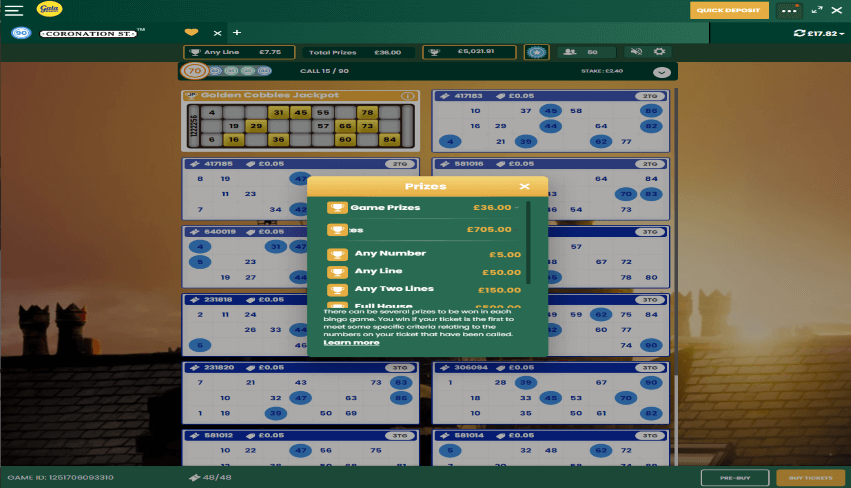Click the Total Prizes £36.00 box
This screenshot has height=488, width=851.
pyautogui.click(x=356, y=53)
